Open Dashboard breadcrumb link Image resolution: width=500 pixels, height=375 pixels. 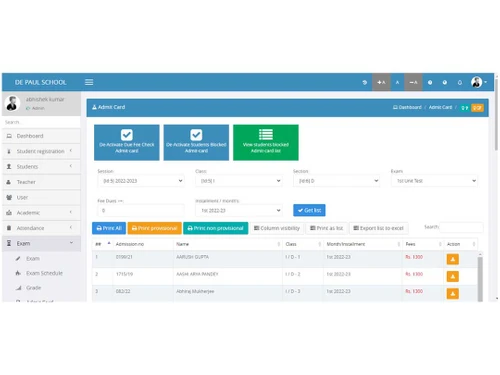[x=407, y=107]
